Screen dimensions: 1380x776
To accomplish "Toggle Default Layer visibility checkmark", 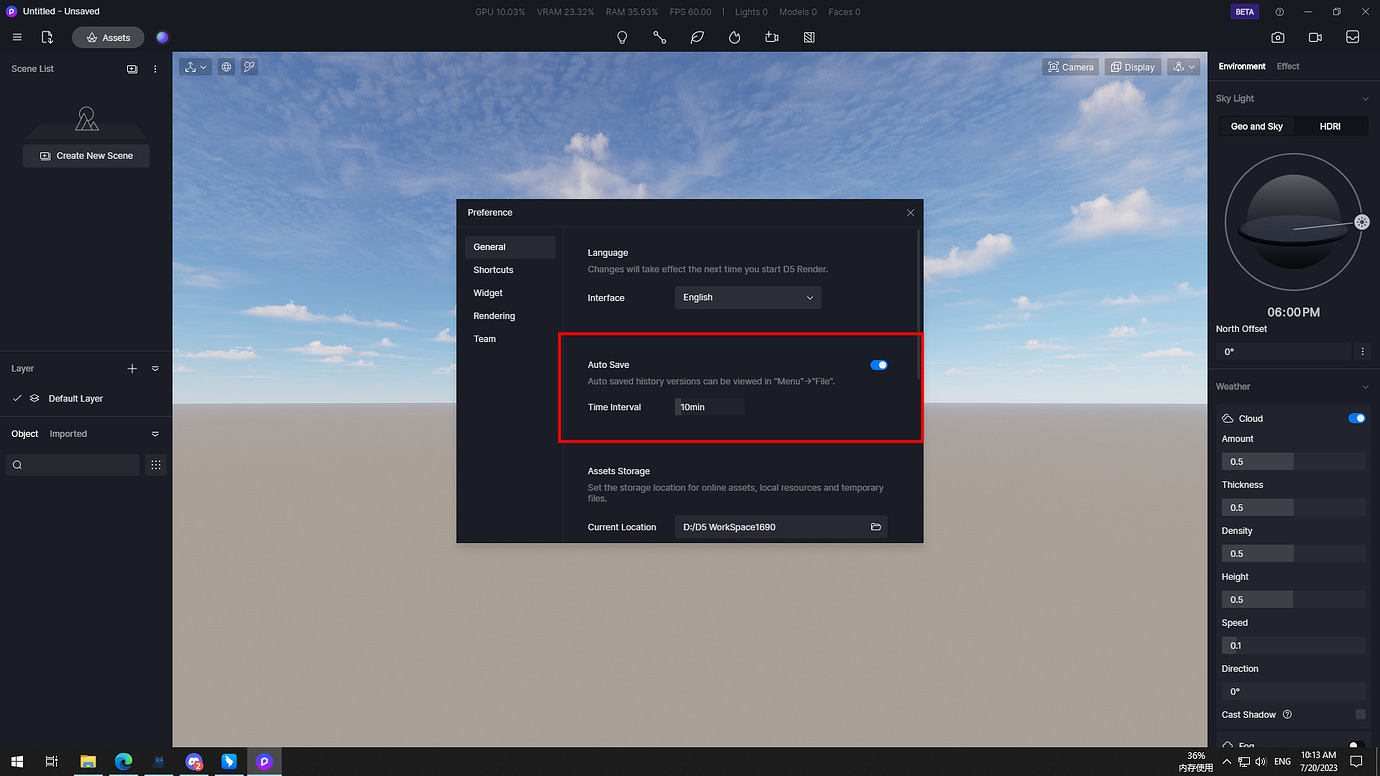I will (x=17, y=399).
